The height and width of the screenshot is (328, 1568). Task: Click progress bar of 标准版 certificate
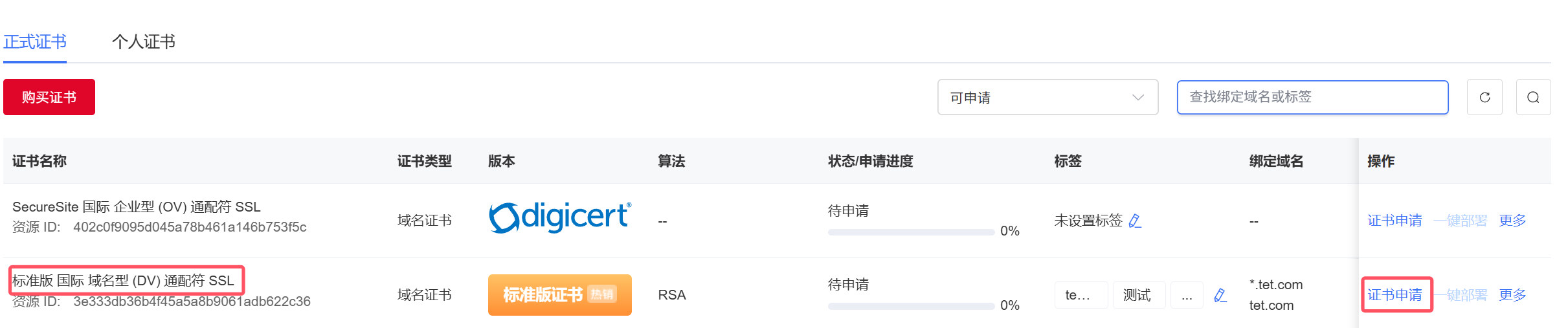coord(911,306)
